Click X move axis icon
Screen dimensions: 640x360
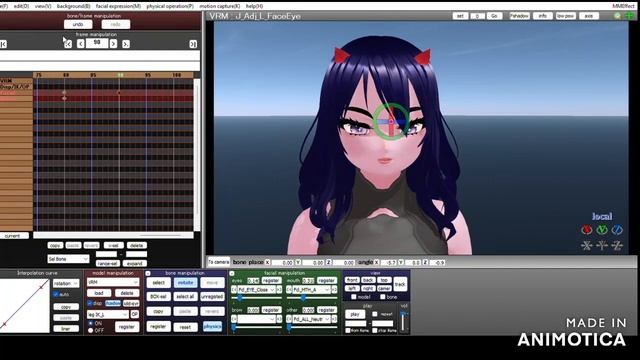(x=587, y=245)
